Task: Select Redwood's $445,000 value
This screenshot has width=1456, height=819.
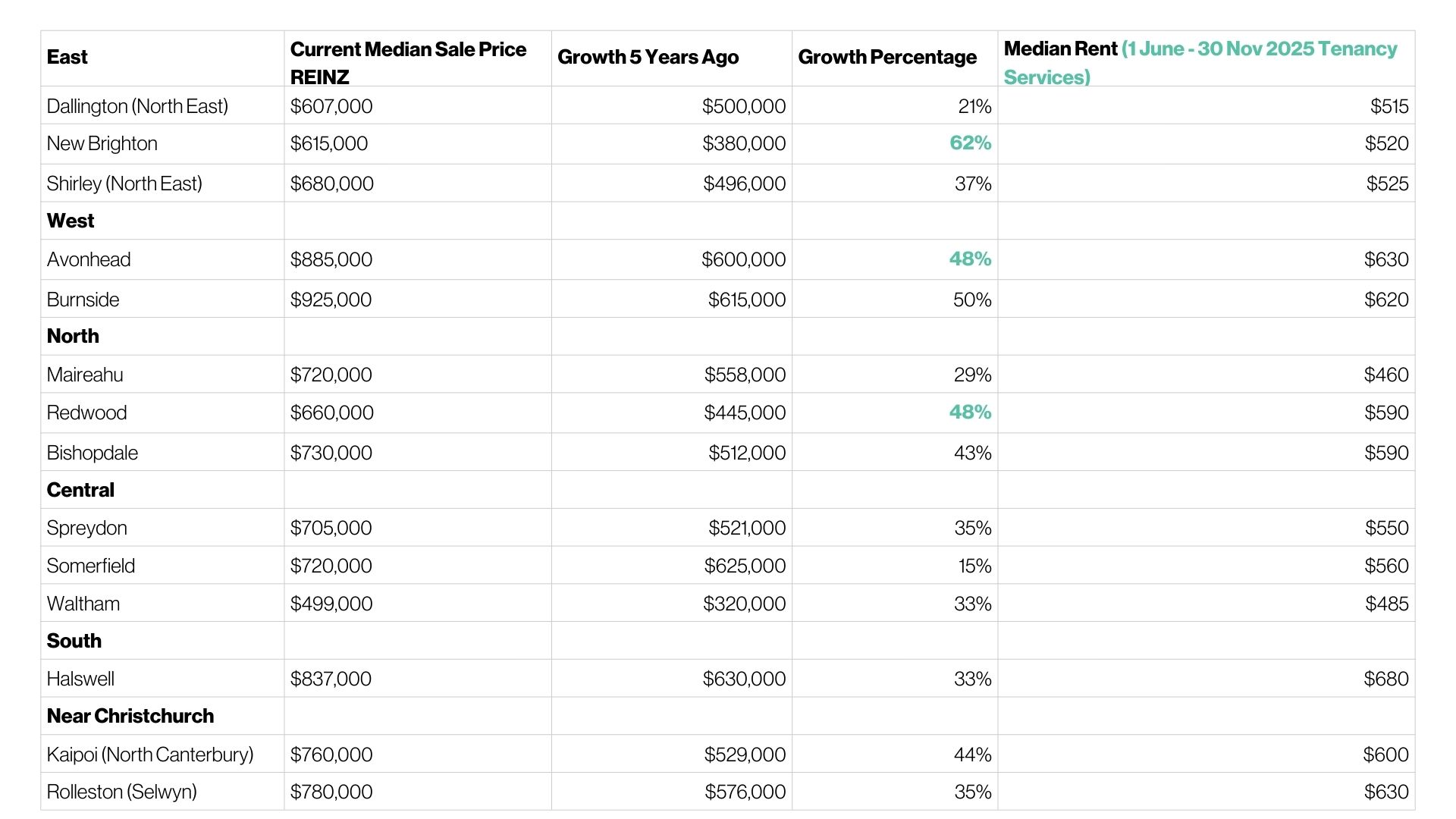Action: point(745,413)
